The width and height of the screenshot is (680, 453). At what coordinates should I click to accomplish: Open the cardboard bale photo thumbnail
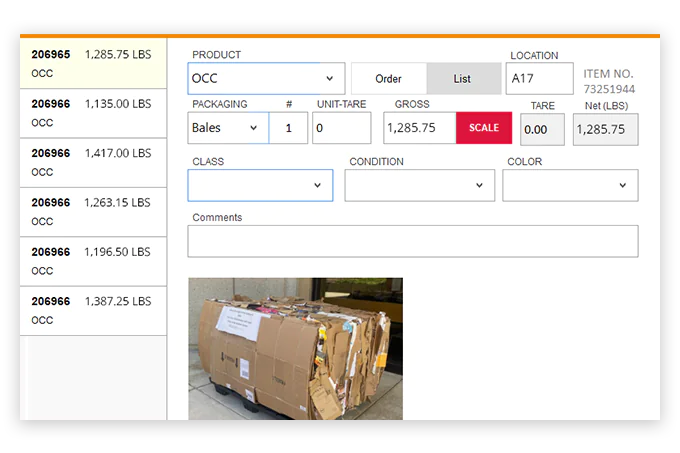tap(295, 348)
